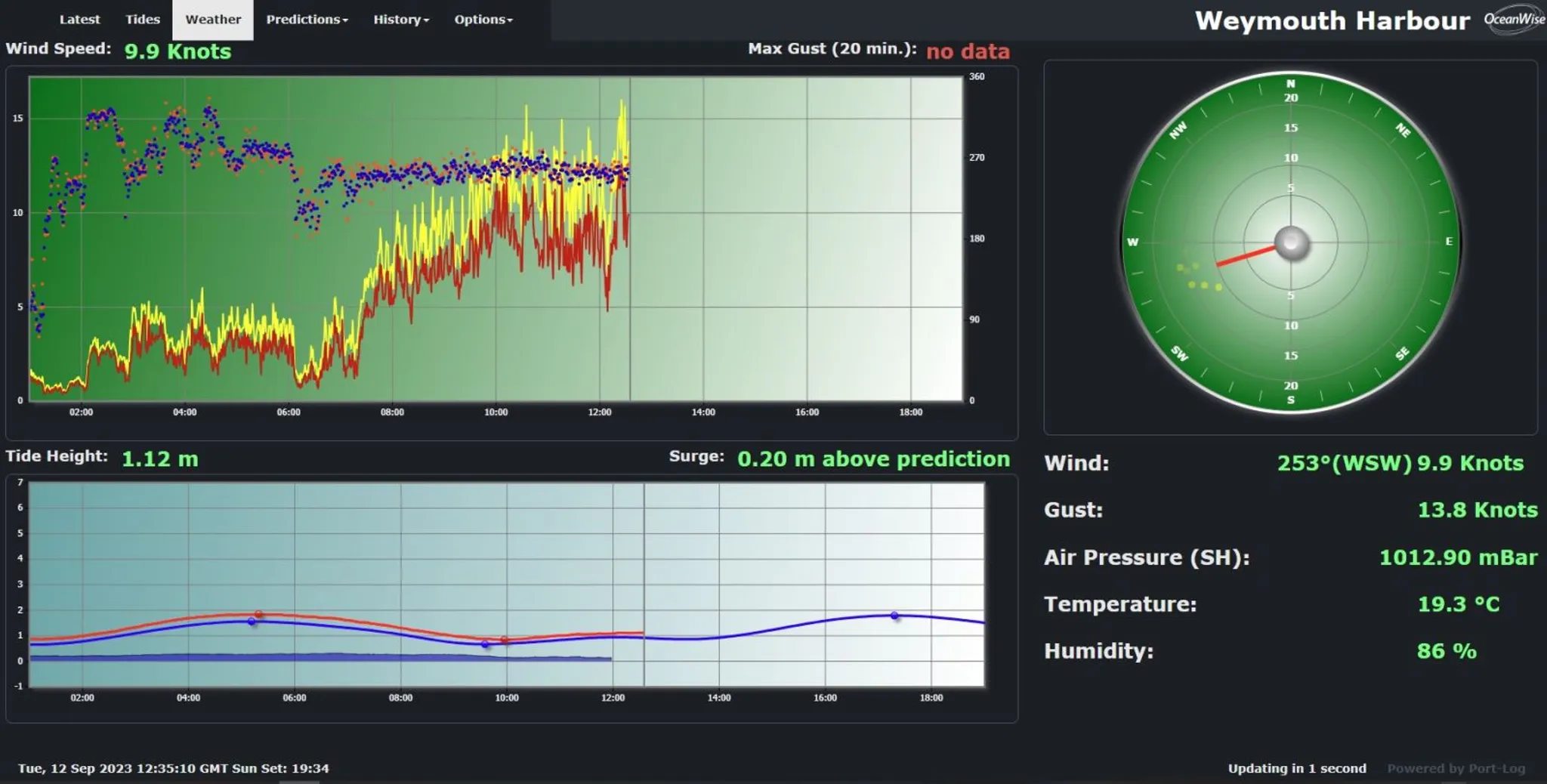Click the SW label on the wind compass
Viewport: 1547px width, 784px height.
pyautogui.click(x=1179, y=353)
